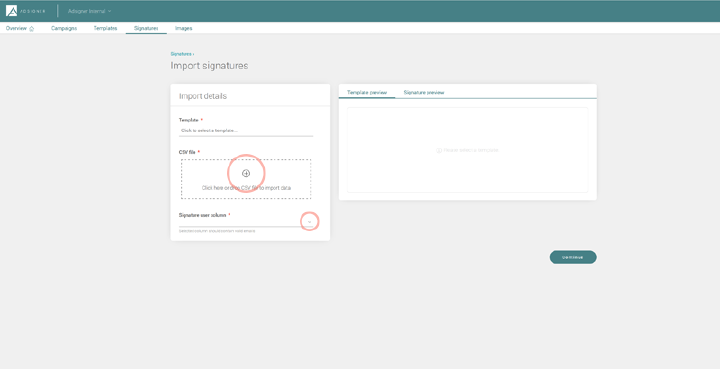Click the CSV upload instruction text

pyautogui.click(x=246, y=188)
